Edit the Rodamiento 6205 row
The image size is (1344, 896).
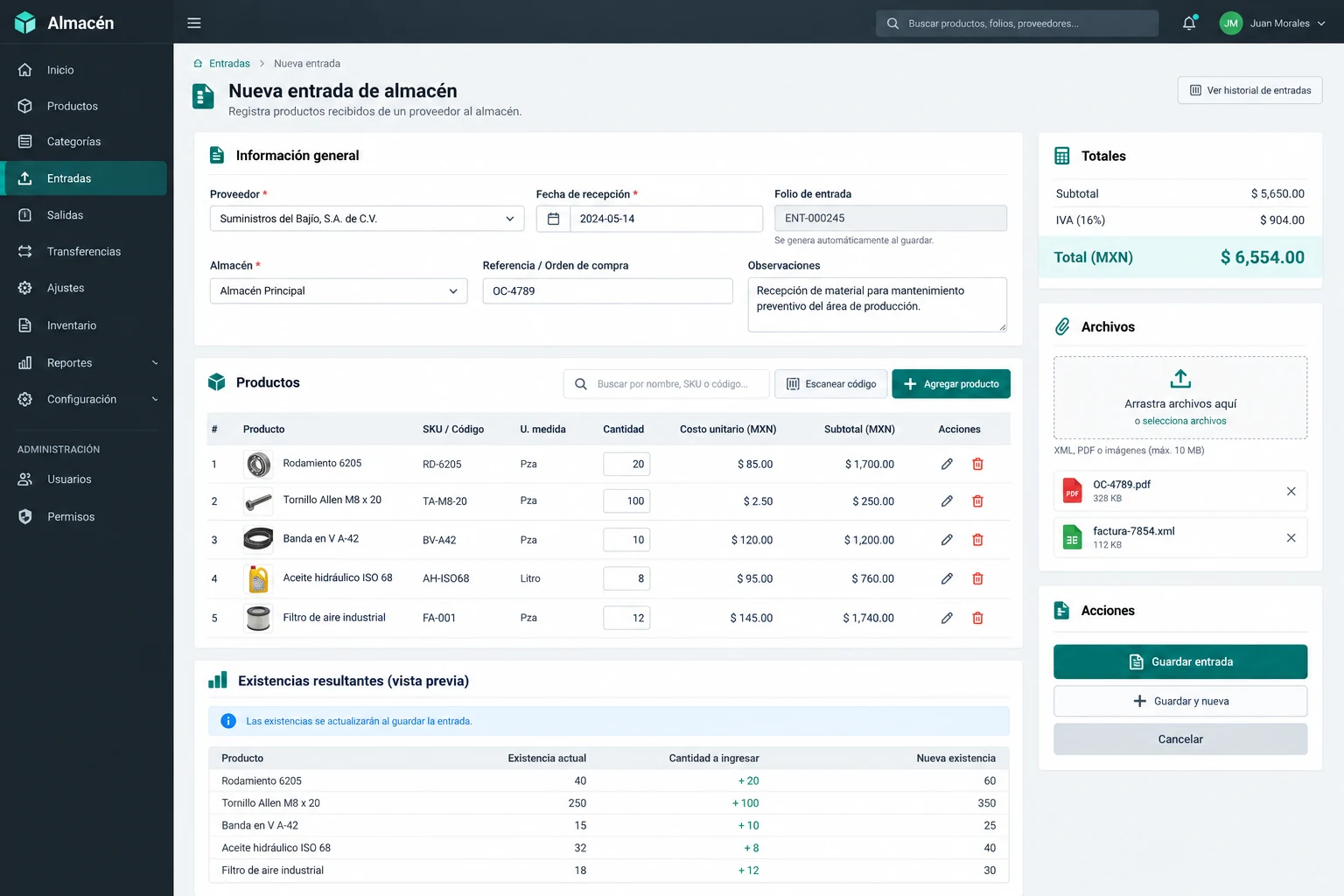947,464
